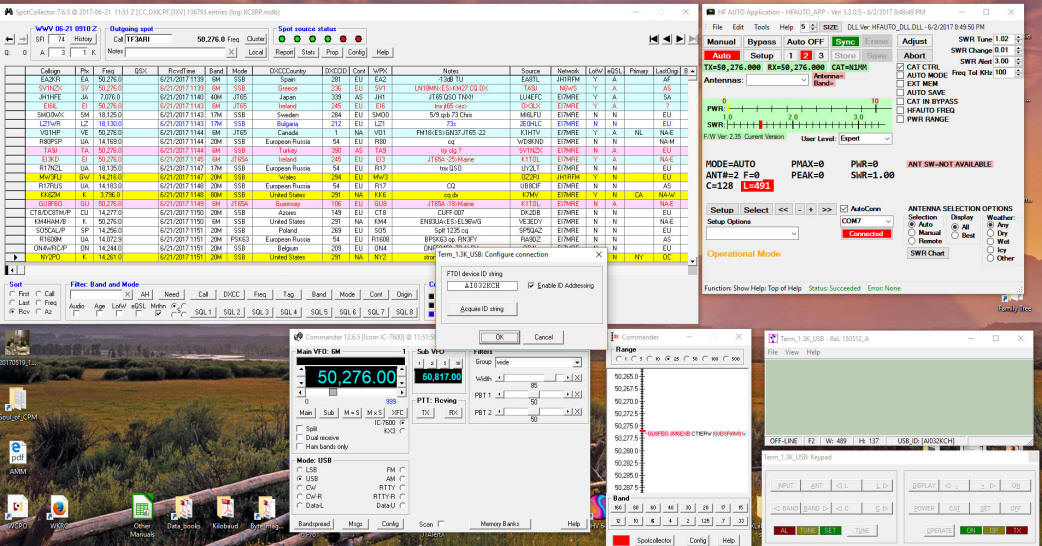The height and width of the screenshot is (546, 1042).
Task: Select the Wet weather radio button
Action: 991,242
